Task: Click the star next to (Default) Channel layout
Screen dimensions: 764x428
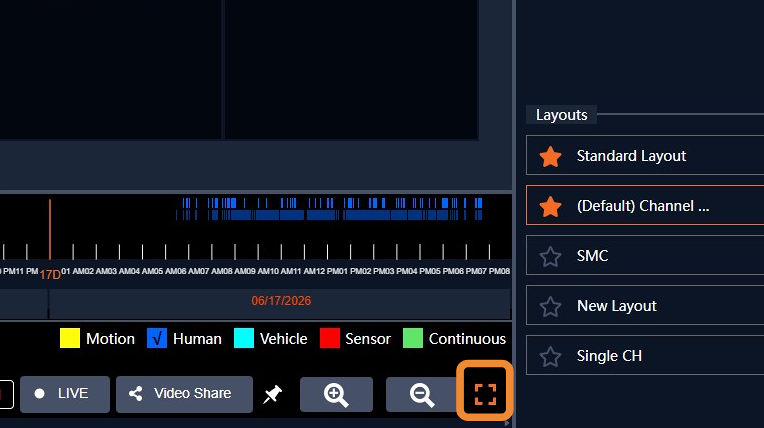Action: (x=550, y=206)
